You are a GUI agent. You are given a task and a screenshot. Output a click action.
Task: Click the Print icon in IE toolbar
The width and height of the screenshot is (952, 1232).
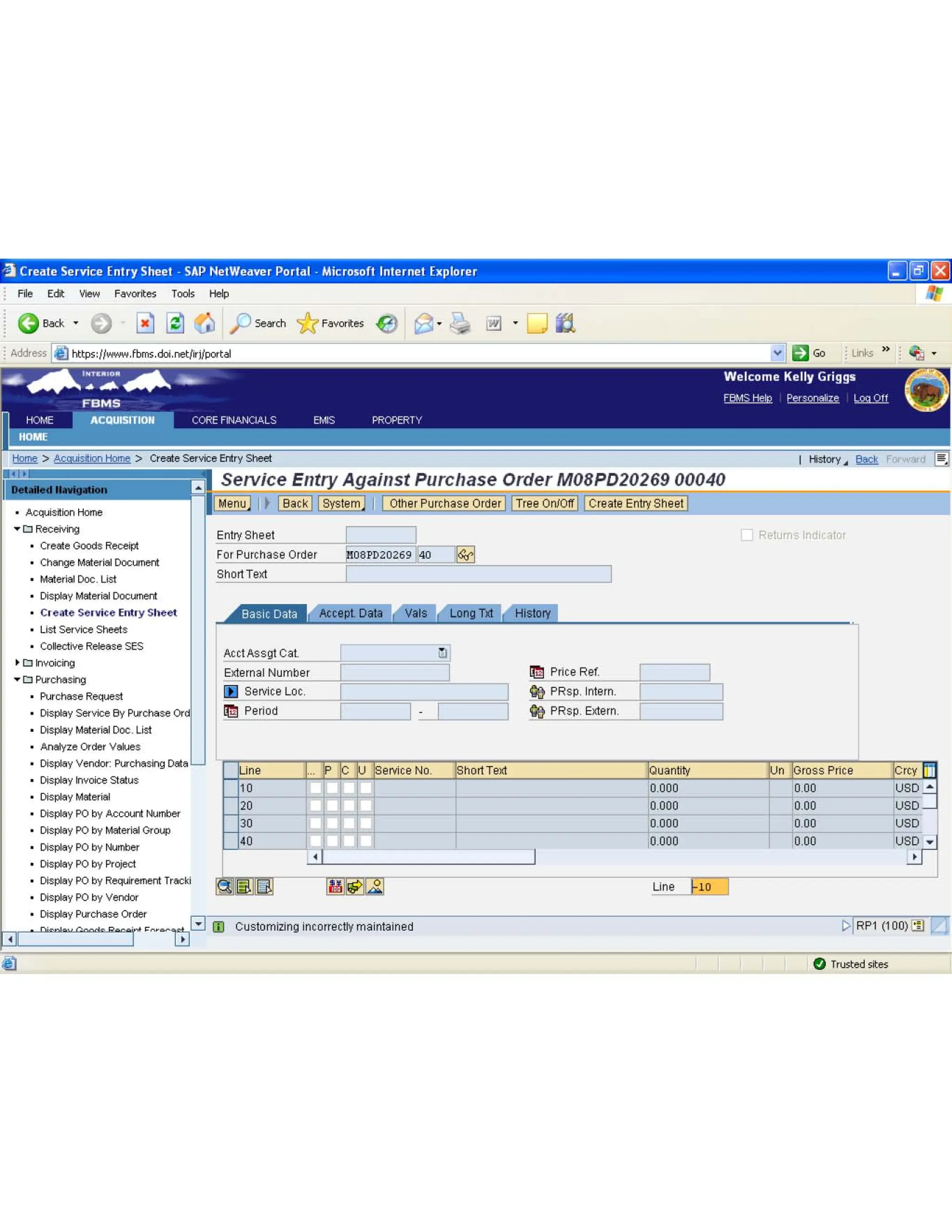pos(460,324)
